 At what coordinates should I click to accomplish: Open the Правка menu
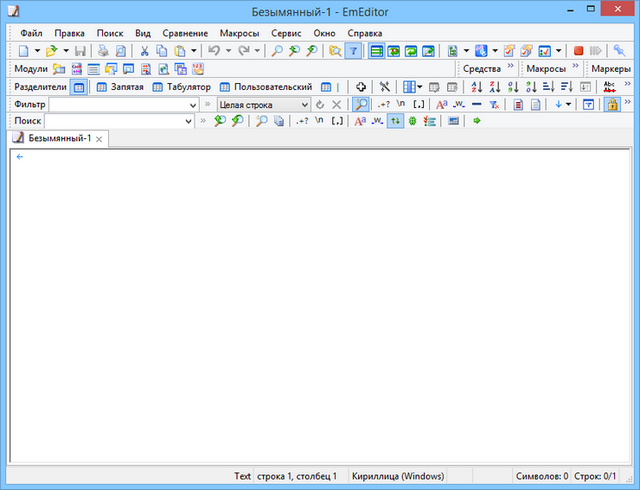(69, 33)
